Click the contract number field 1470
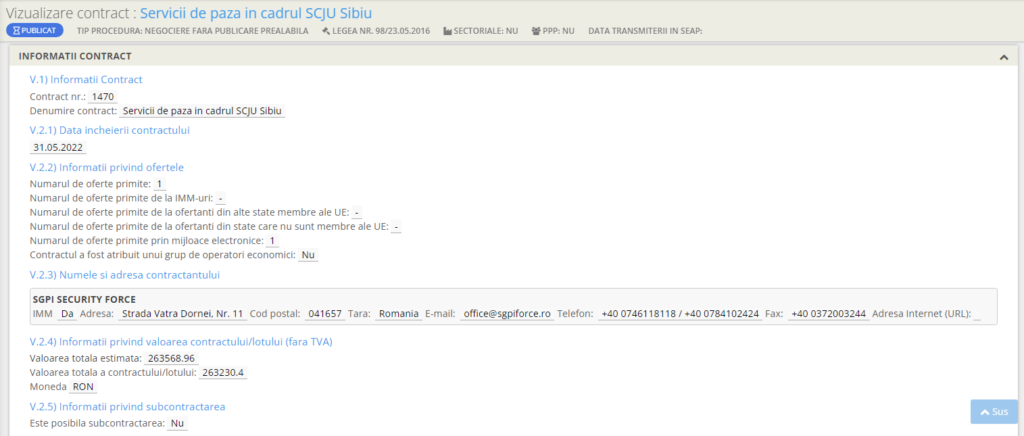Screen dimensions: 1024x436 [103, 96]
